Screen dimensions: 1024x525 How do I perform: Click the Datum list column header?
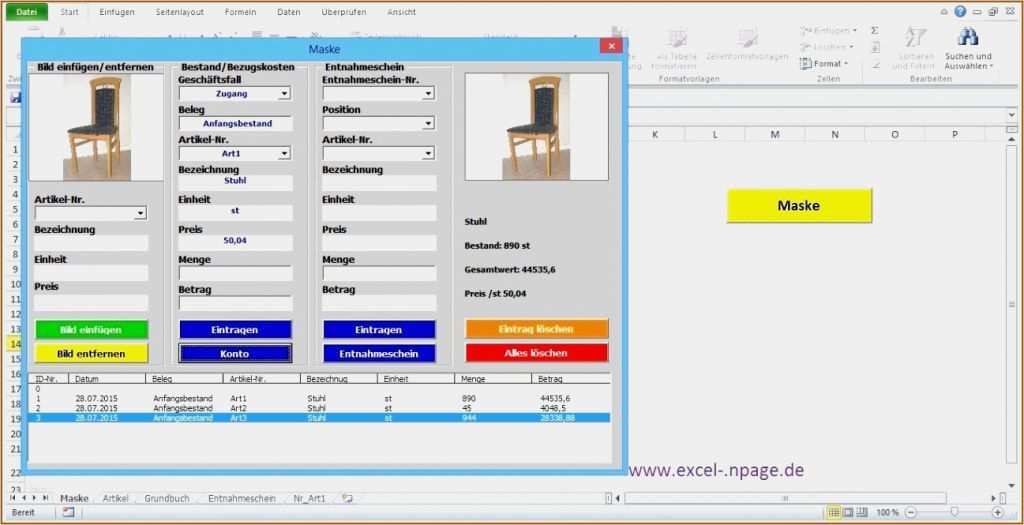106,379
